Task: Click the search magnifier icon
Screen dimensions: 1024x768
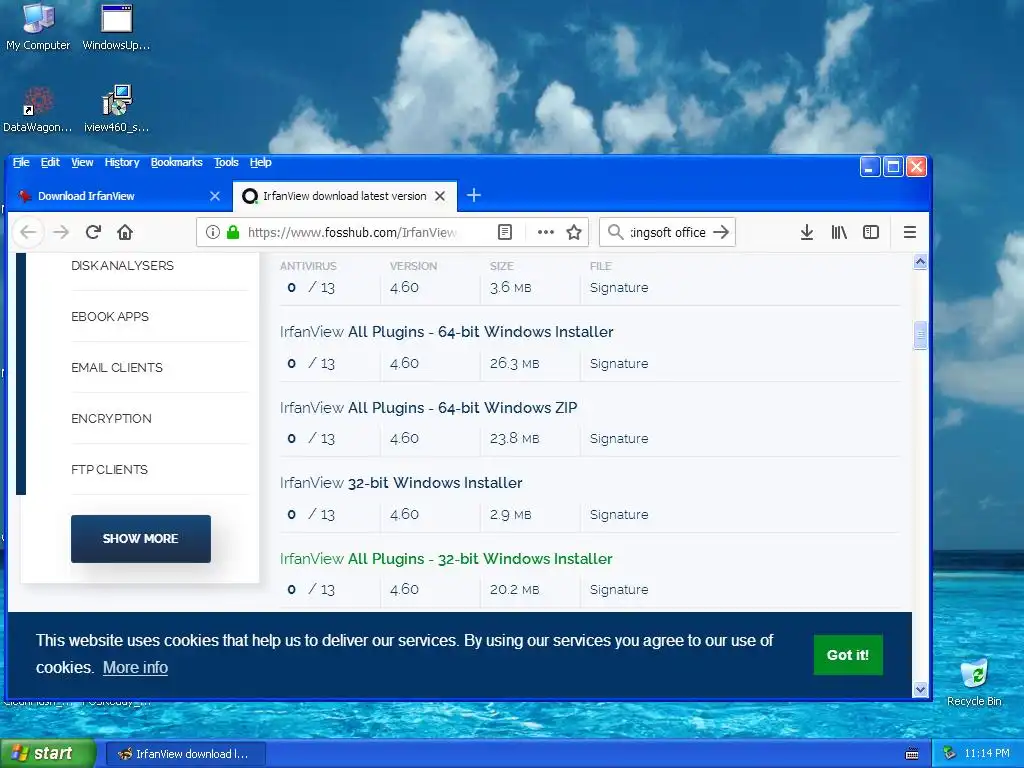Action: (x=615, y=232)
